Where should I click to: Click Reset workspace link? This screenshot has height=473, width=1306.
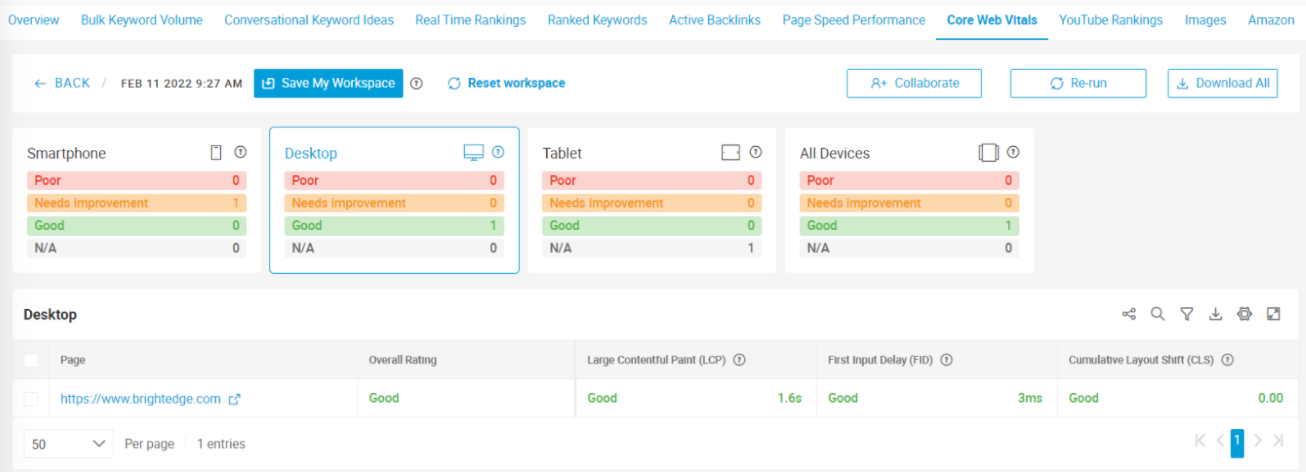506,84
